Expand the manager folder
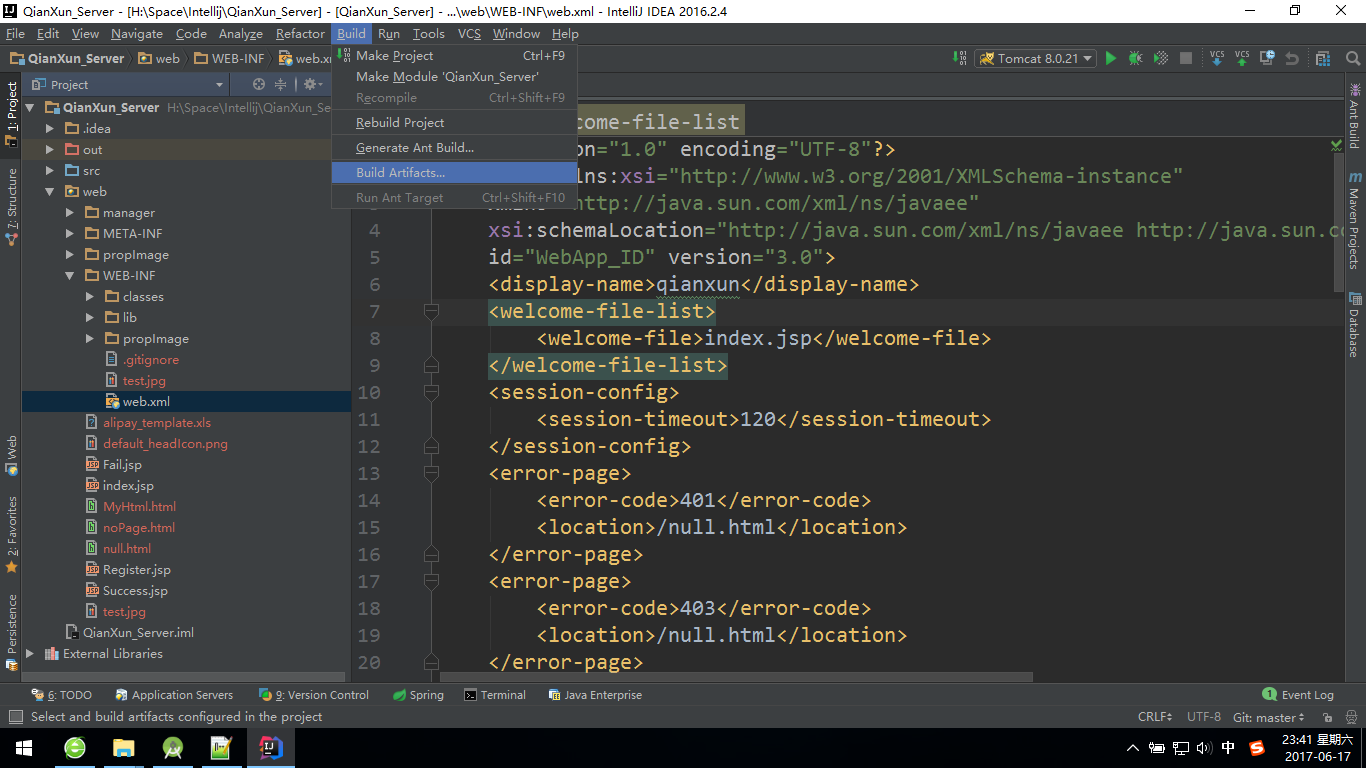This screenshot has width=1366, height=768. point(70,213)
